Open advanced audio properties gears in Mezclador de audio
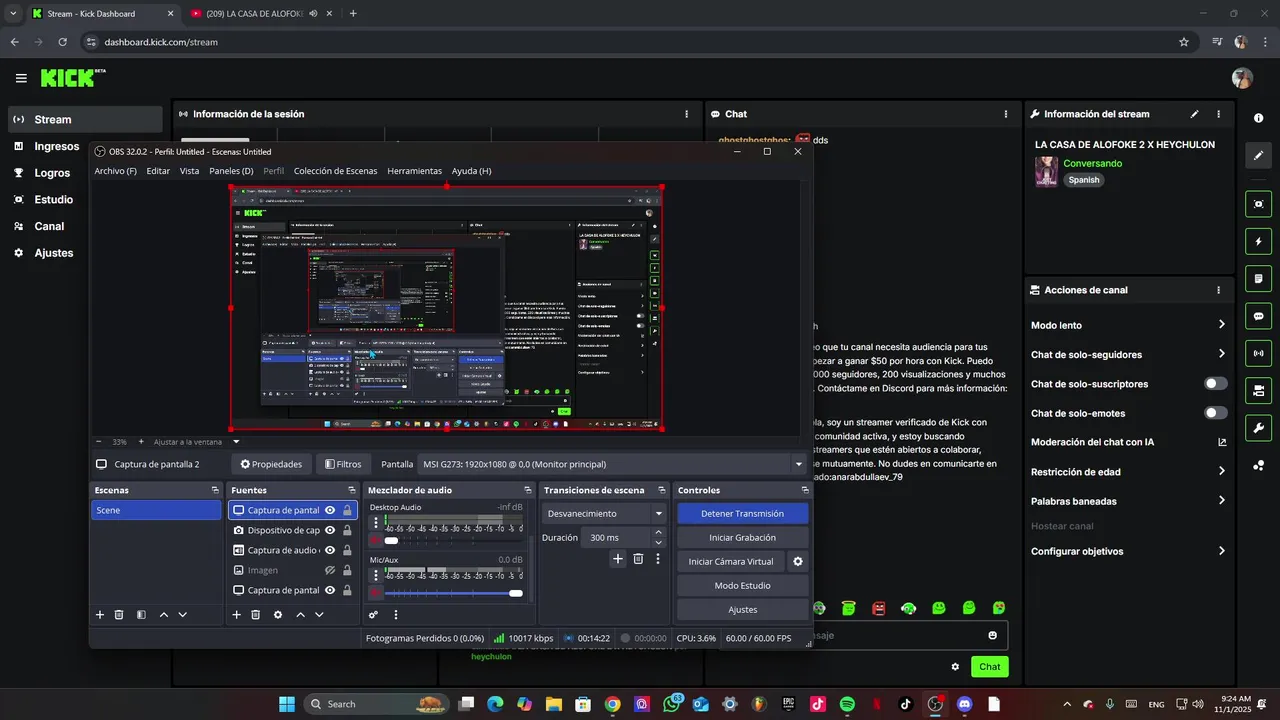 [373, 615]
